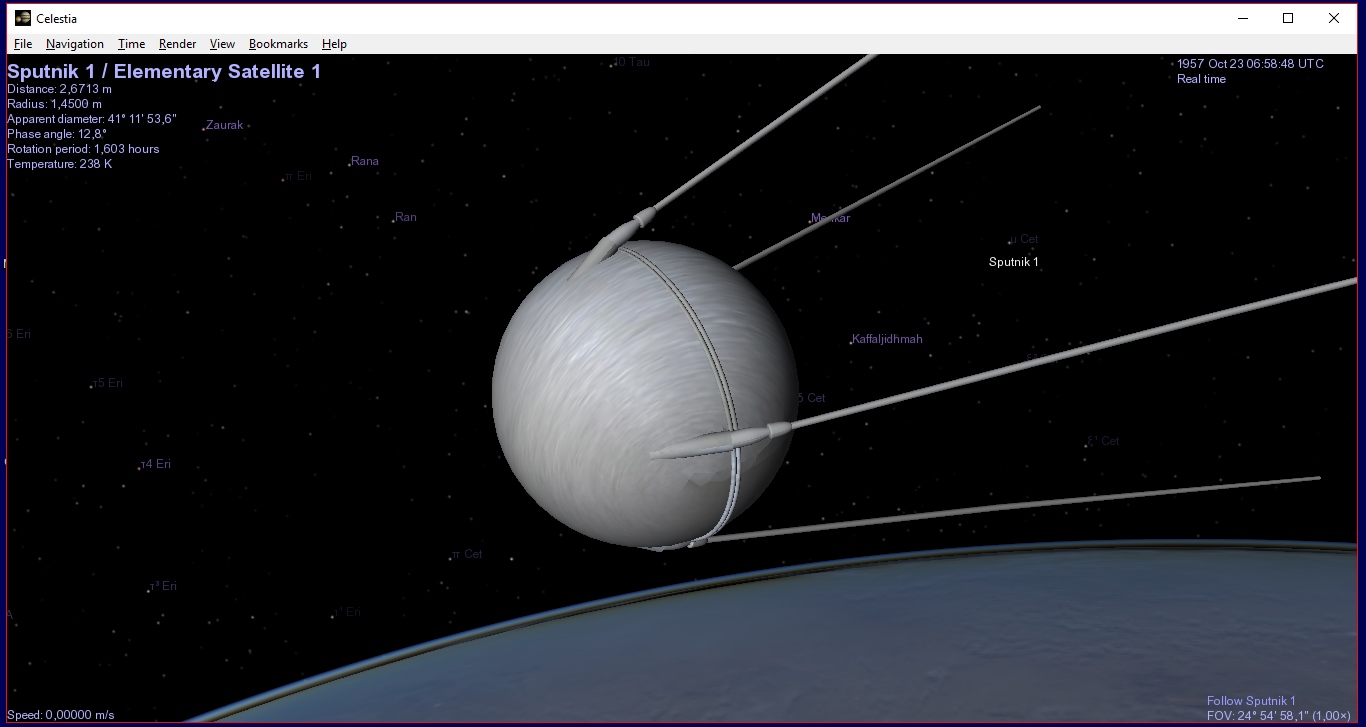Open the Time menu
Image resolution: width=1366 pixels, height=727 pixels.
(x=131, y=44)
